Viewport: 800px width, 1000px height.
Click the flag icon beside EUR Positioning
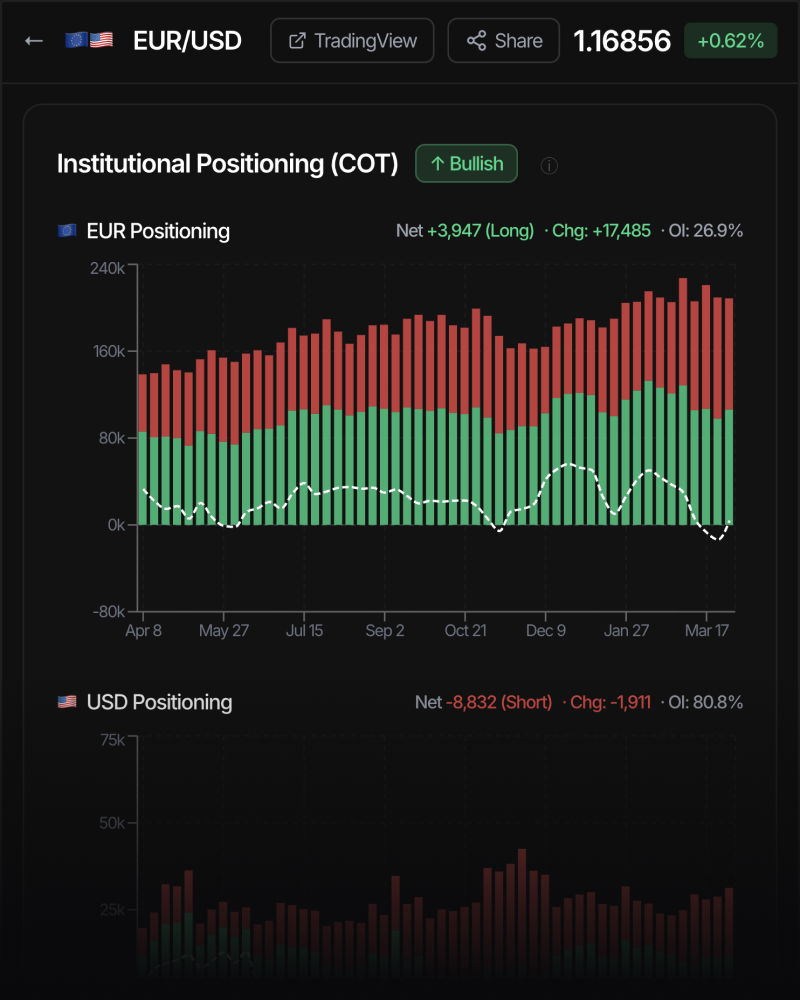click(66, 231)
